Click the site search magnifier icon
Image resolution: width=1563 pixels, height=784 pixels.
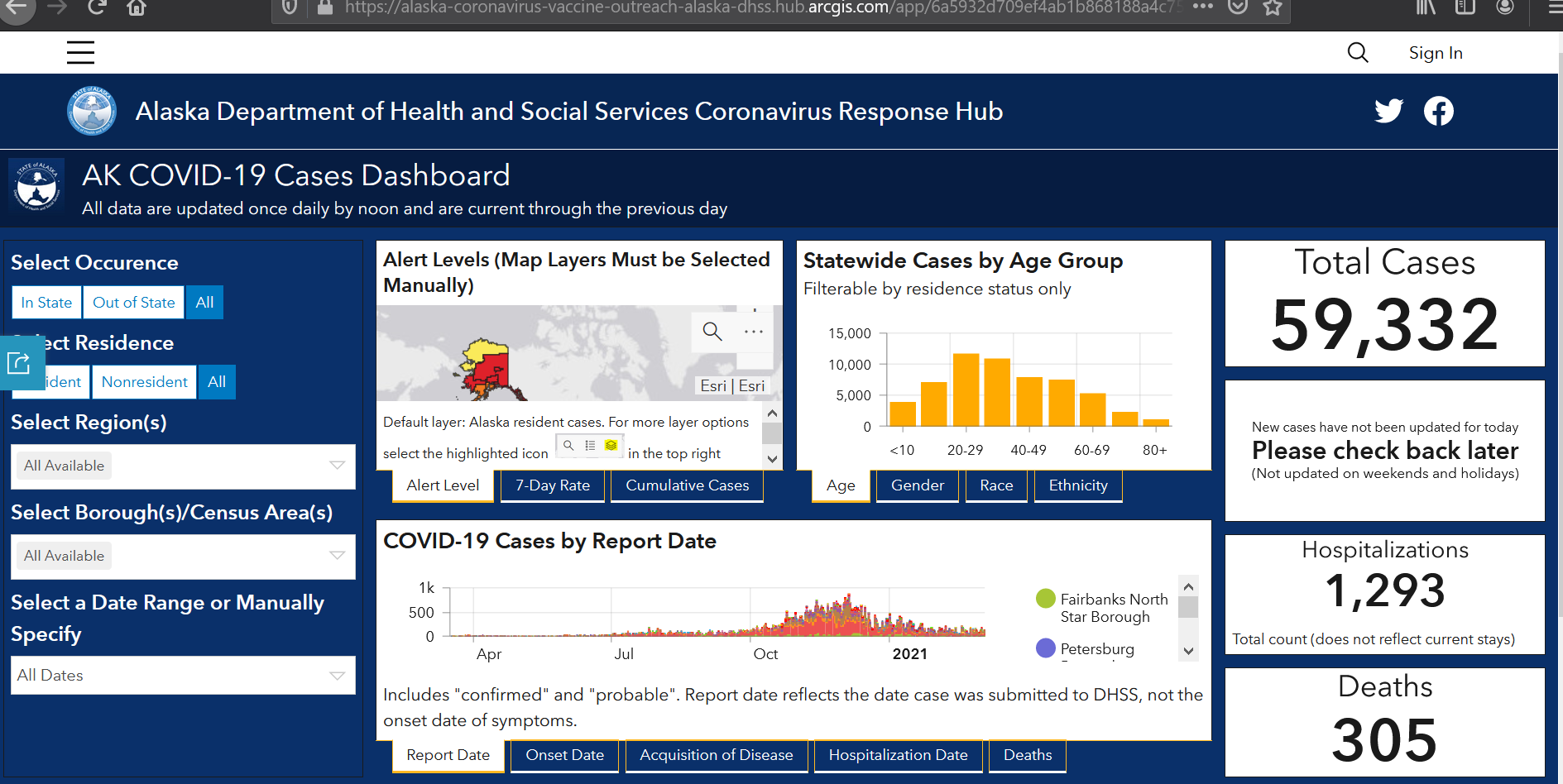[1358, 53]
